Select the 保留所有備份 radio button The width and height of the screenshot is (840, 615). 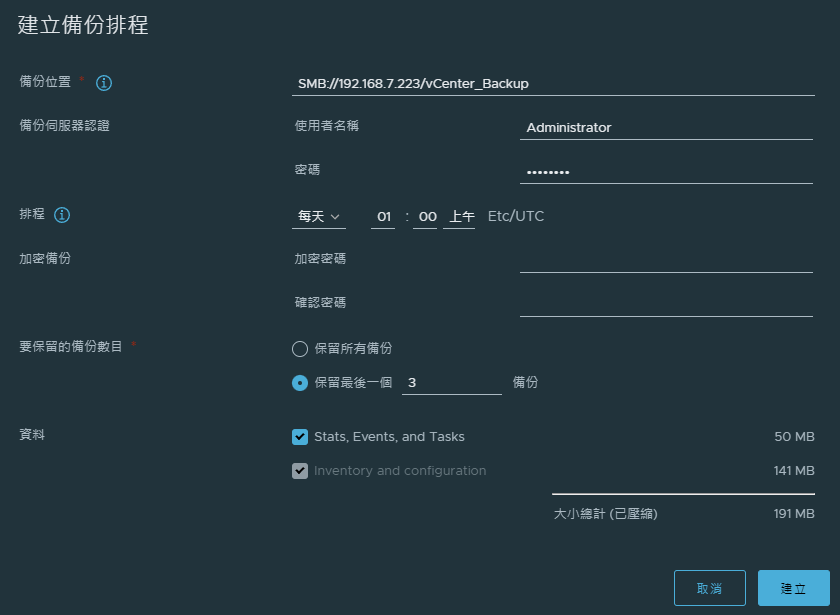coord(300,349)
